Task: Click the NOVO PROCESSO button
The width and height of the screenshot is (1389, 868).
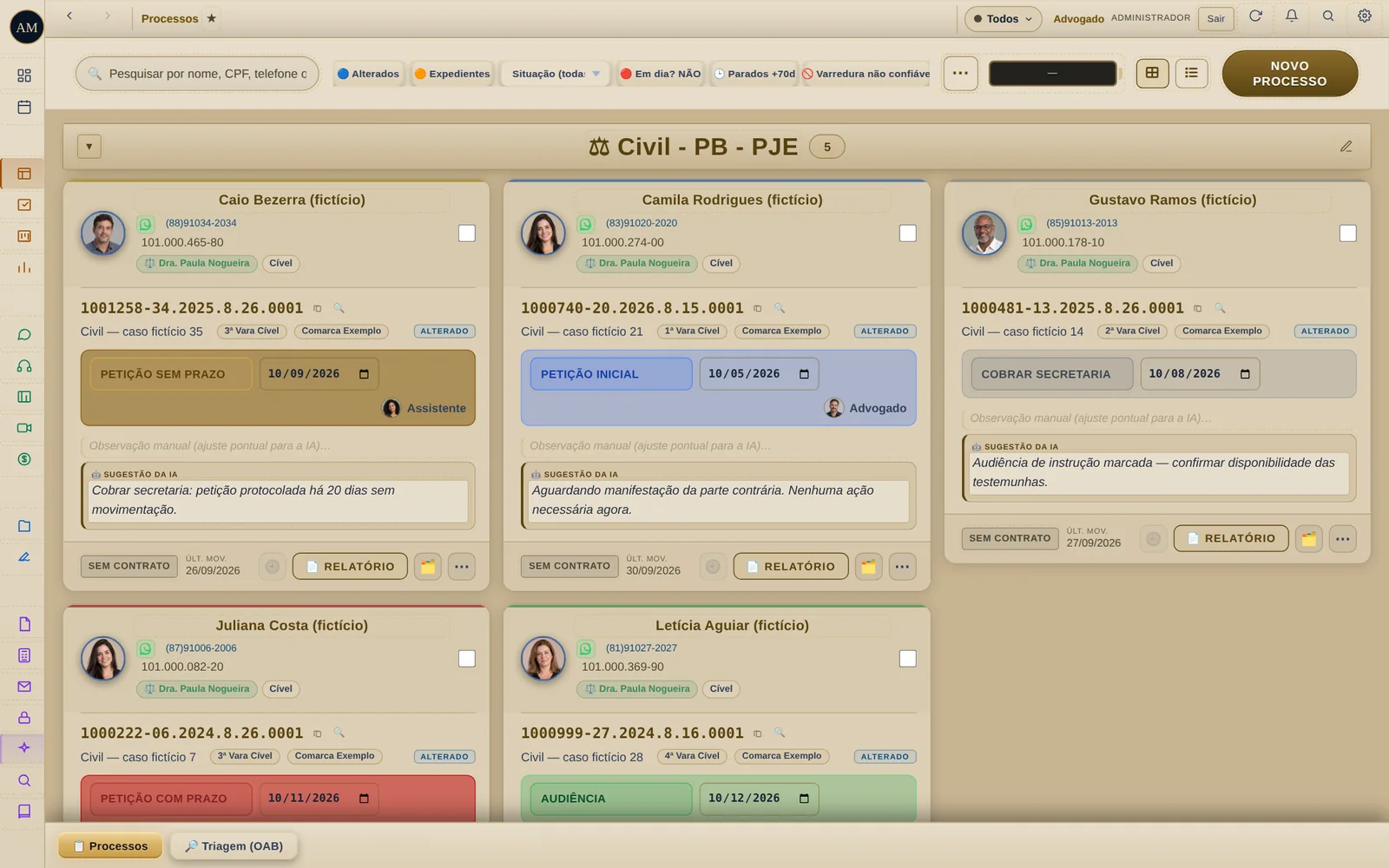Action: [x=1290, y=74]
